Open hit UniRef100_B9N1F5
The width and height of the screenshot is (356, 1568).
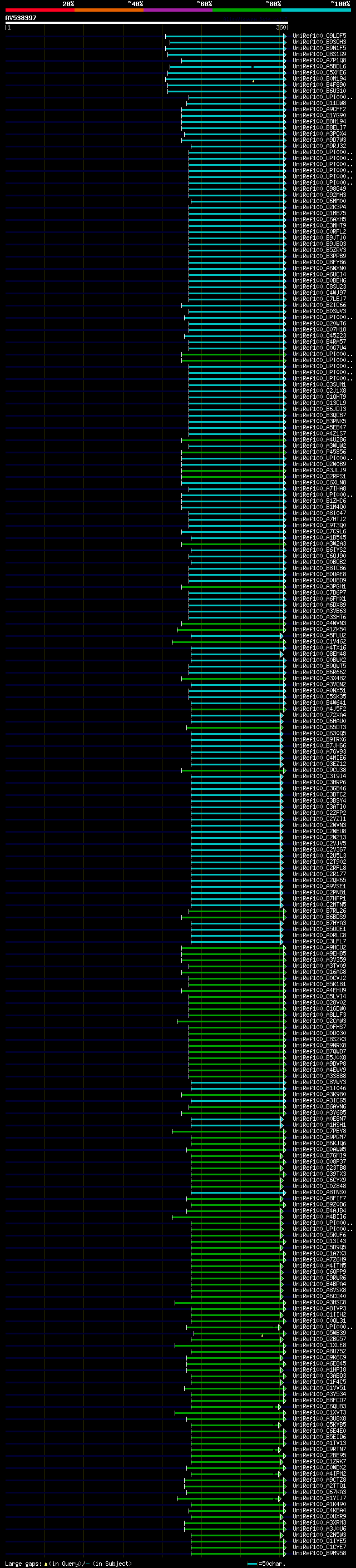pyautogui.click(x=319, y=48)
